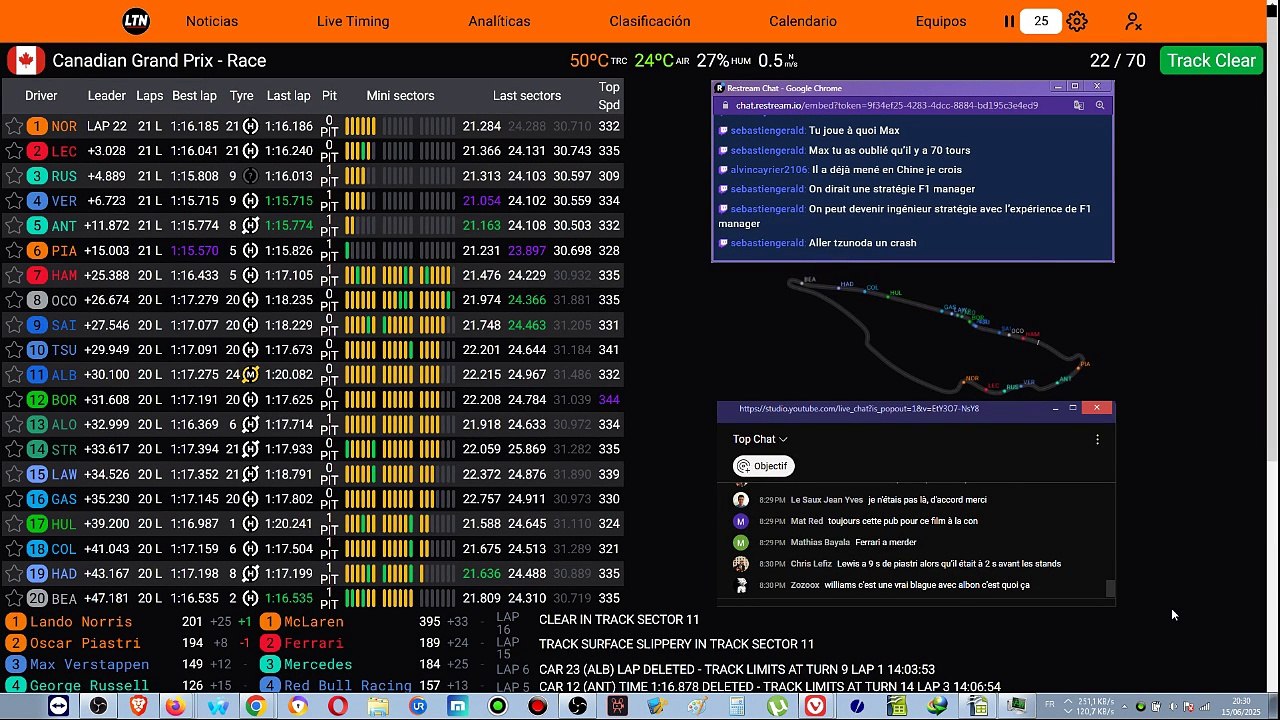
Task: Open the Analíticas section
Action: 499,21
